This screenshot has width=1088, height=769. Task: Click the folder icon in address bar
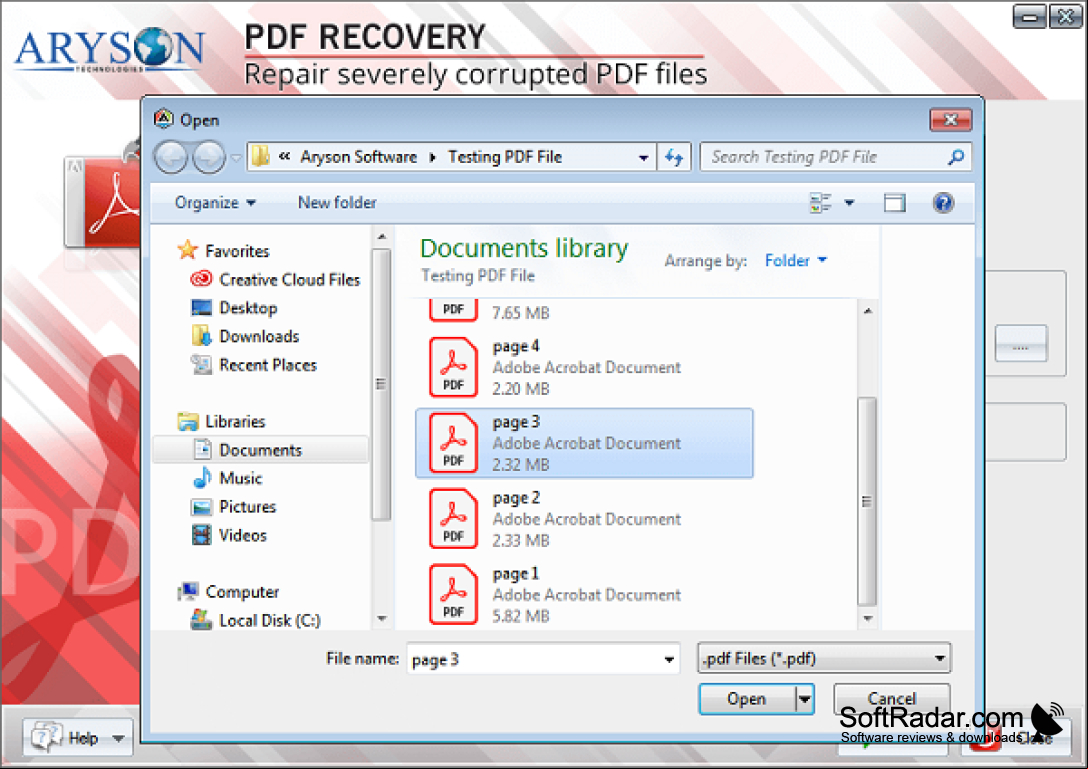click(x=261, y=156)
